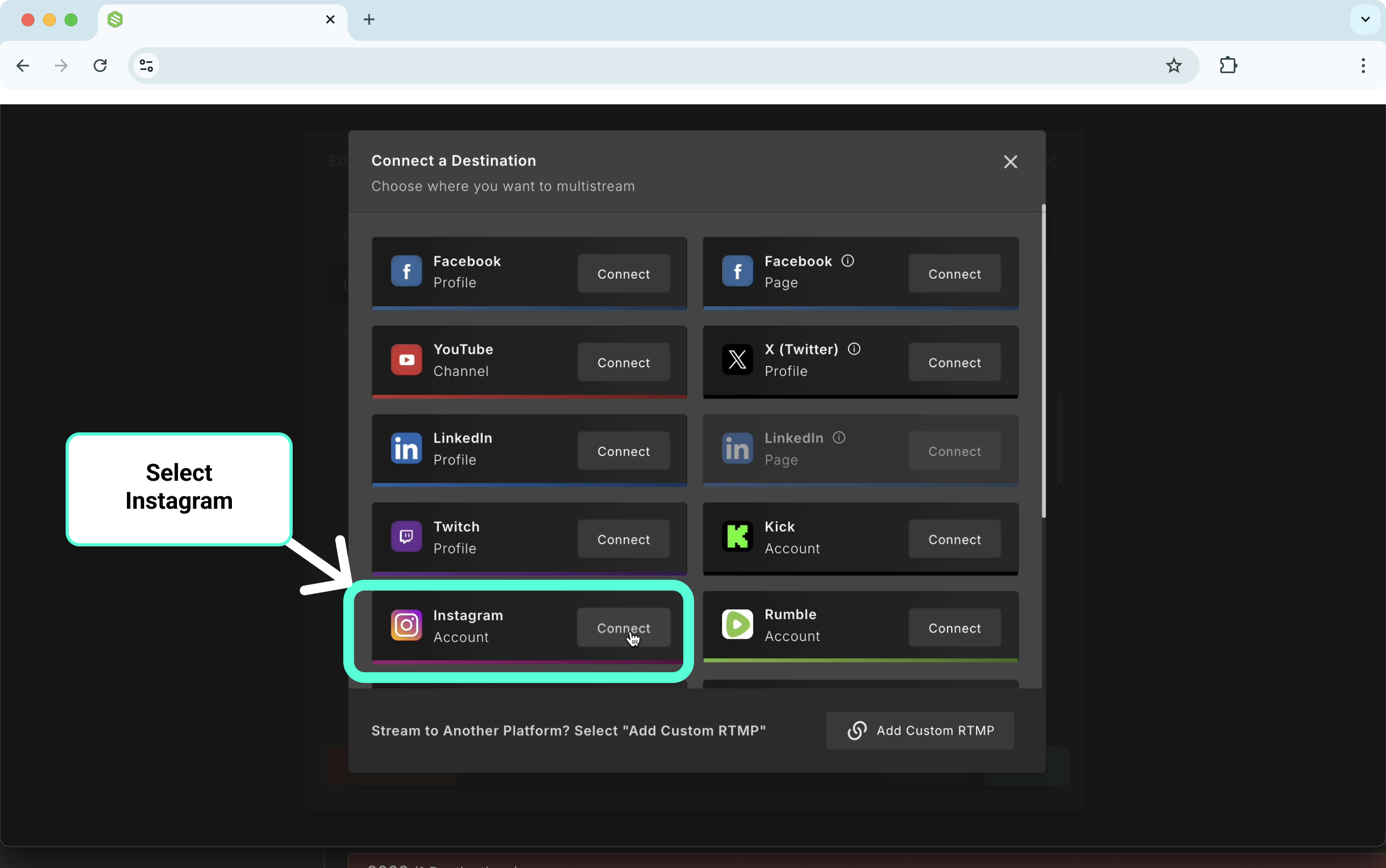Click the Add Custom RTMP button
1386x868 pixels.
click(x=920, y=731)
